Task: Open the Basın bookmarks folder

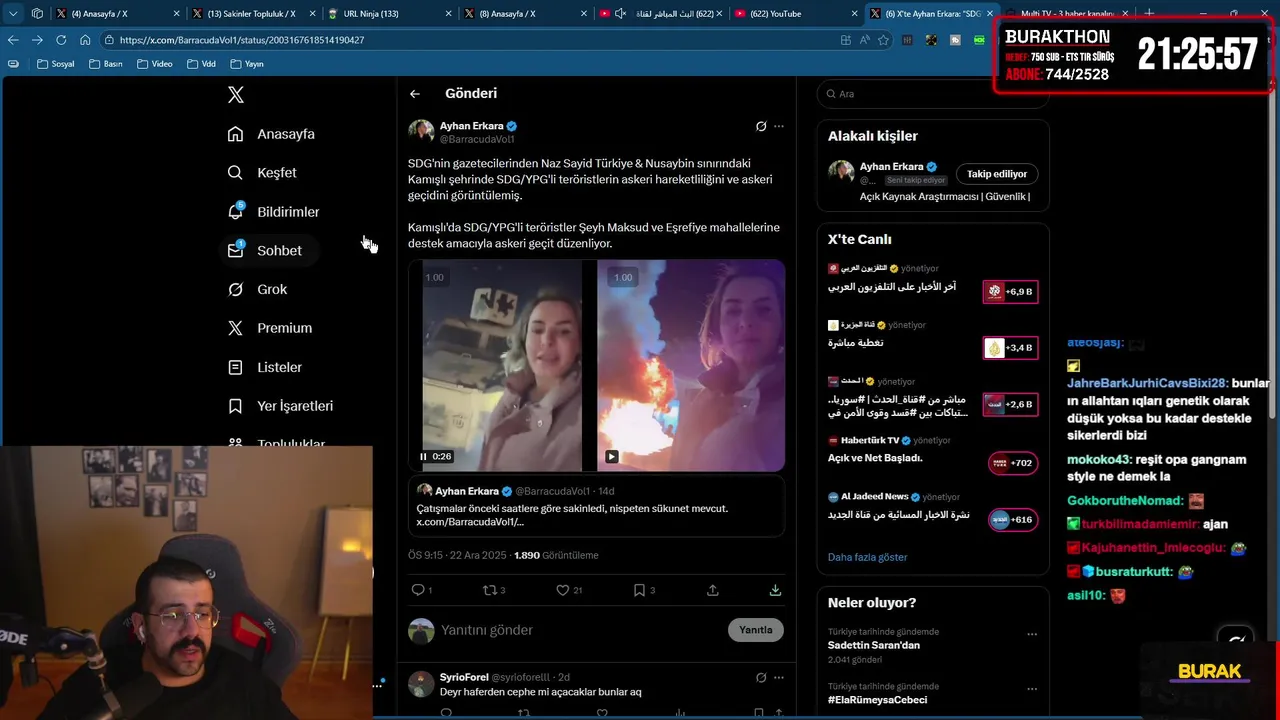Action: 105,64
